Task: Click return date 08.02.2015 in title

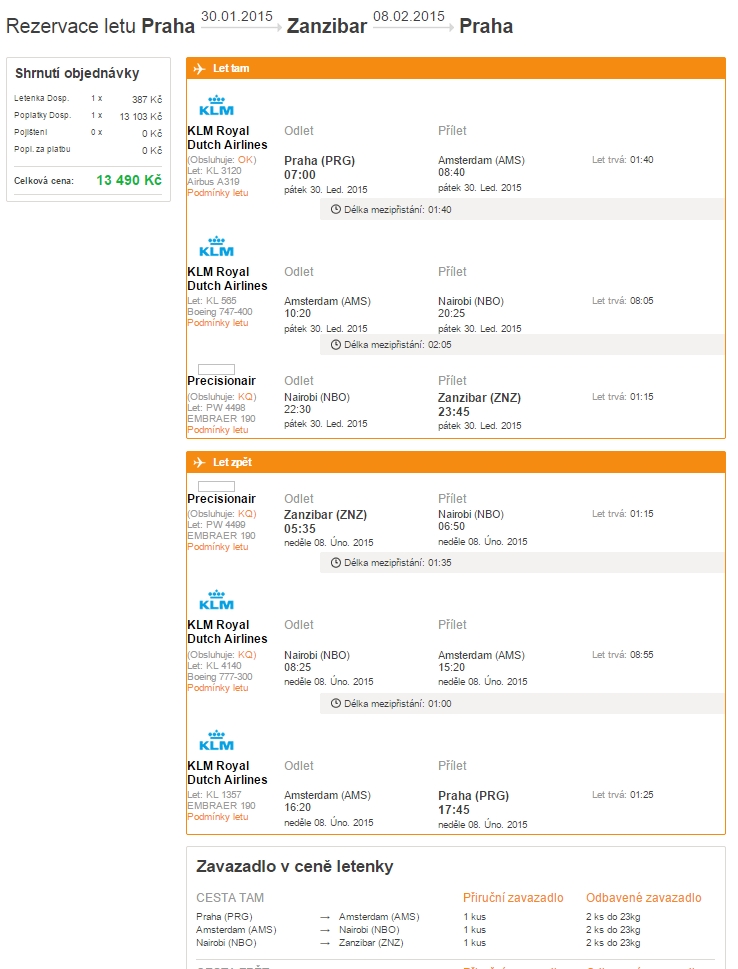Action: pyautogui.click(x=409, y=17)
